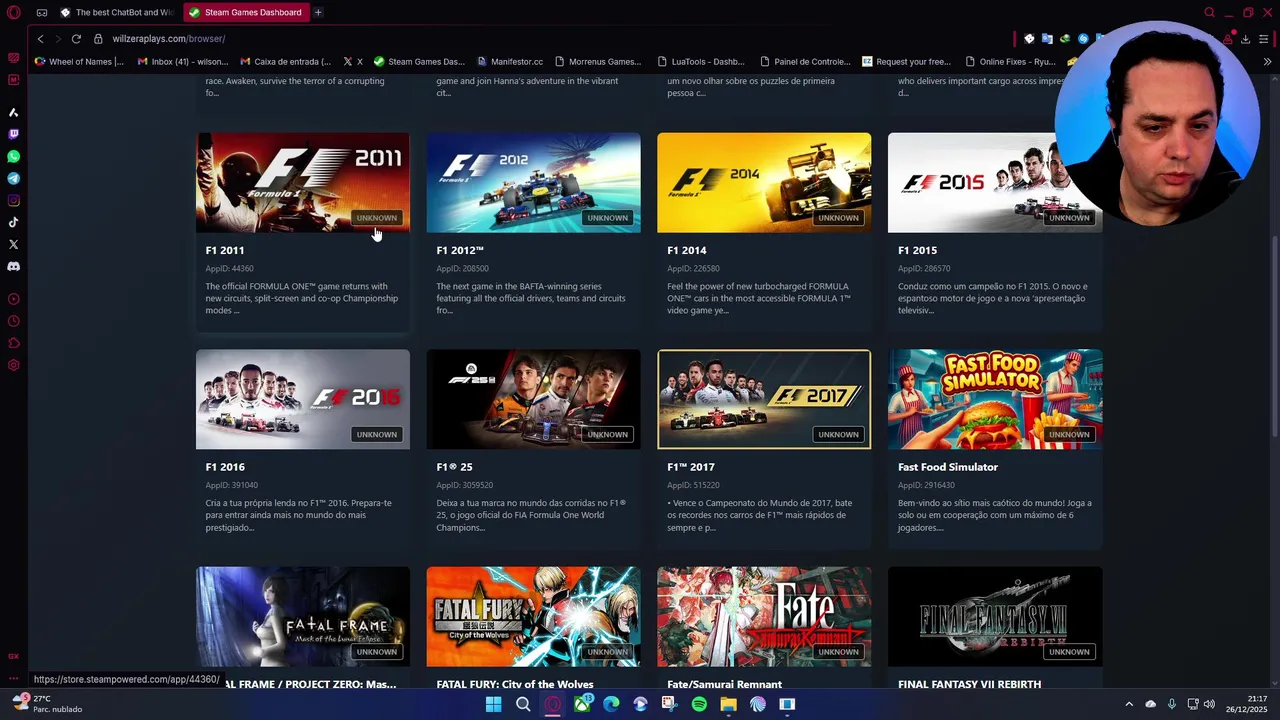This screenshot has height=720, width=1280.
Task: Open the Fate/Samurai Remnant thumbnail
Action: click(764, 617)
